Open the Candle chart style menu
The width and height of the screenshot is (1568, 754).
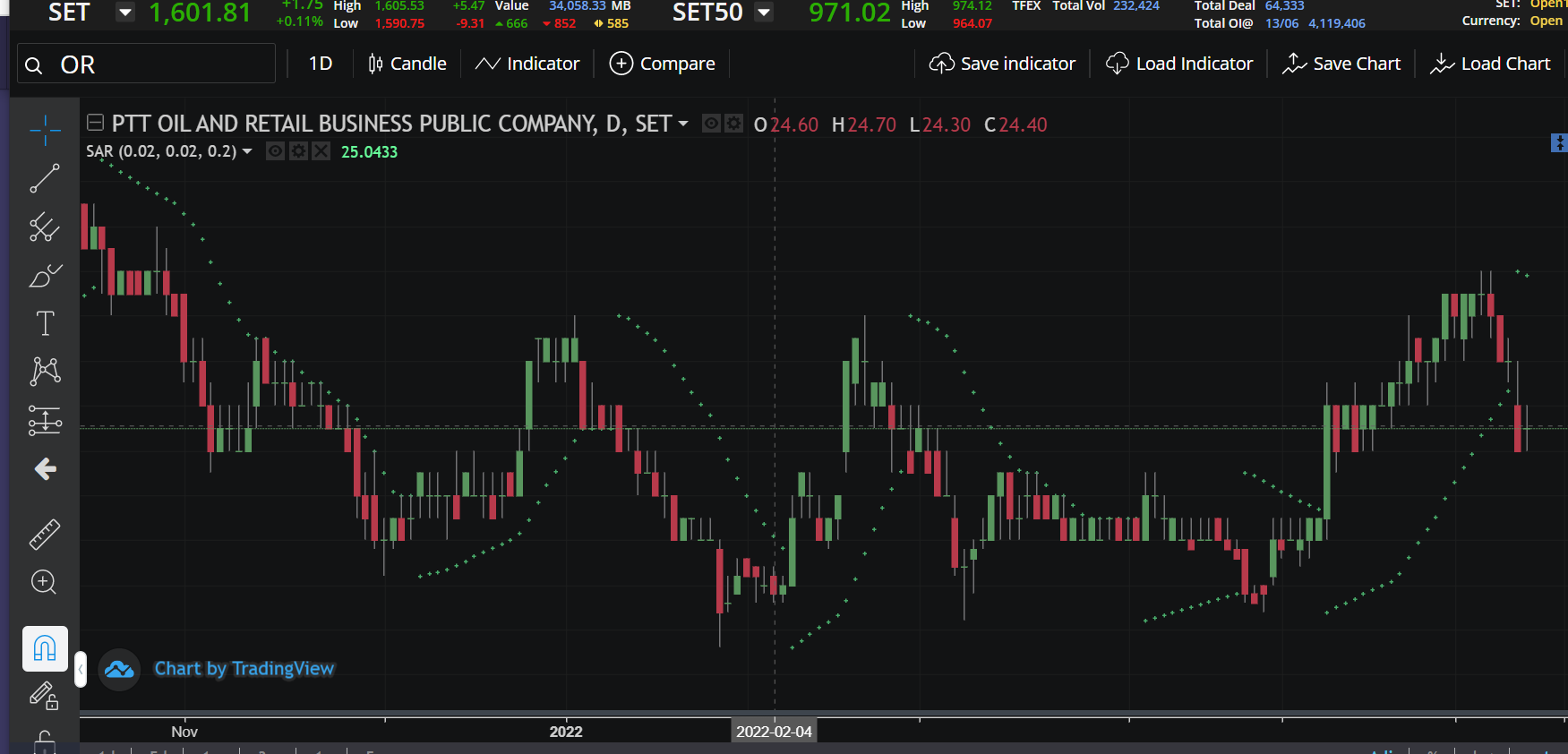407,64
